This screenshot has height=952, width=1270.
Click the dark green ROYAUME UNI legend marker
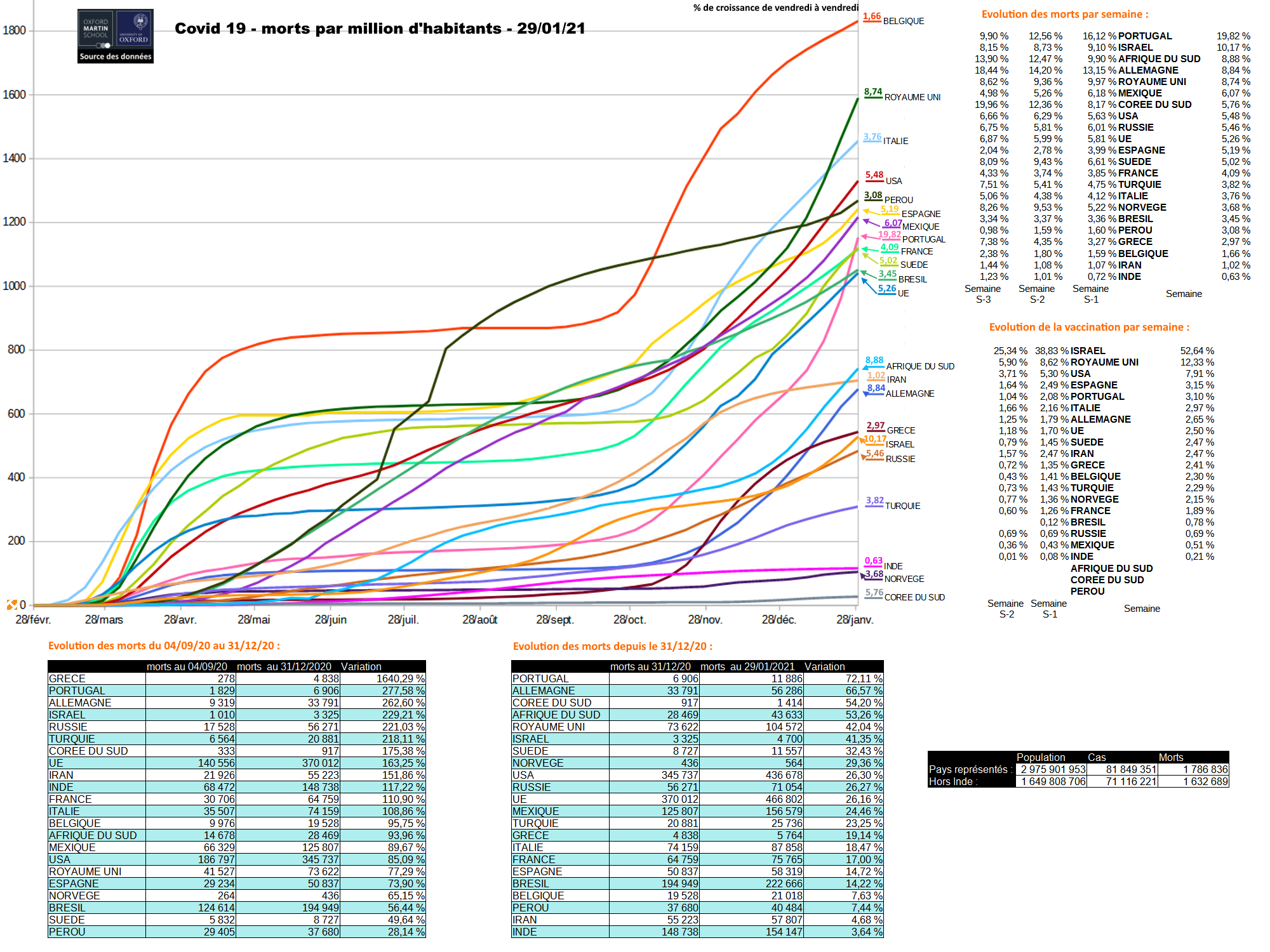pyautogui.click(x=873, y=97)
